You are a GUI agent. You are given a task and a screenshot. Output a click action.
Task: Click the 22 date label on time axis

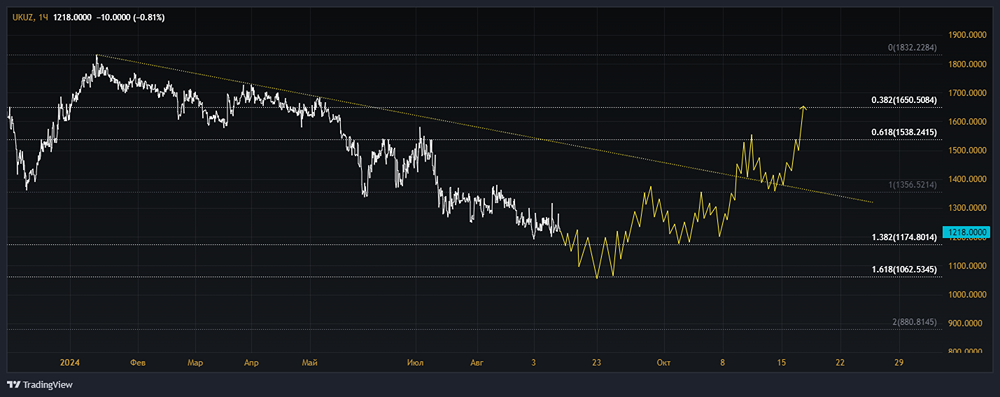(840, 363)
